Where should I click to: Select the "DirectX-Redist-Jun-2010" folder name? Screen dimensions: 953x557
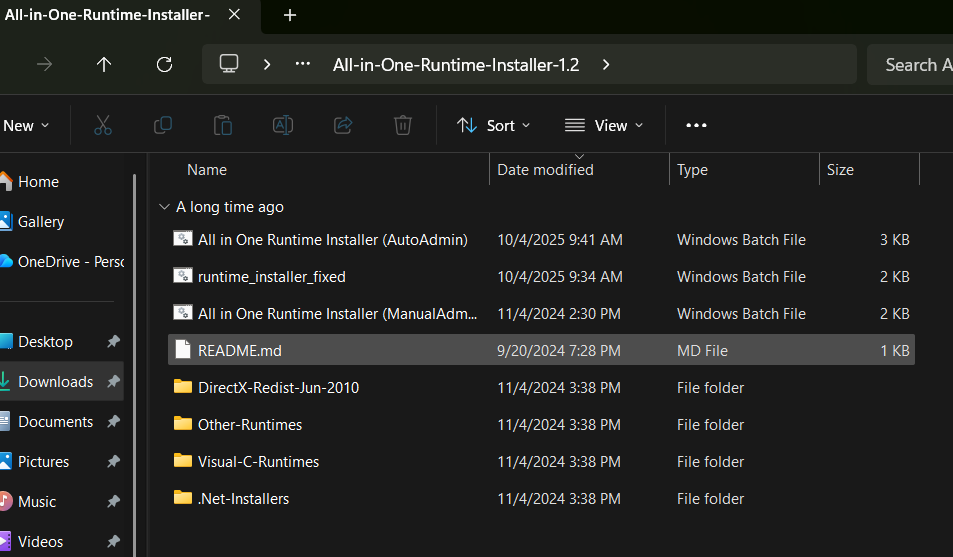pos(278,388)
